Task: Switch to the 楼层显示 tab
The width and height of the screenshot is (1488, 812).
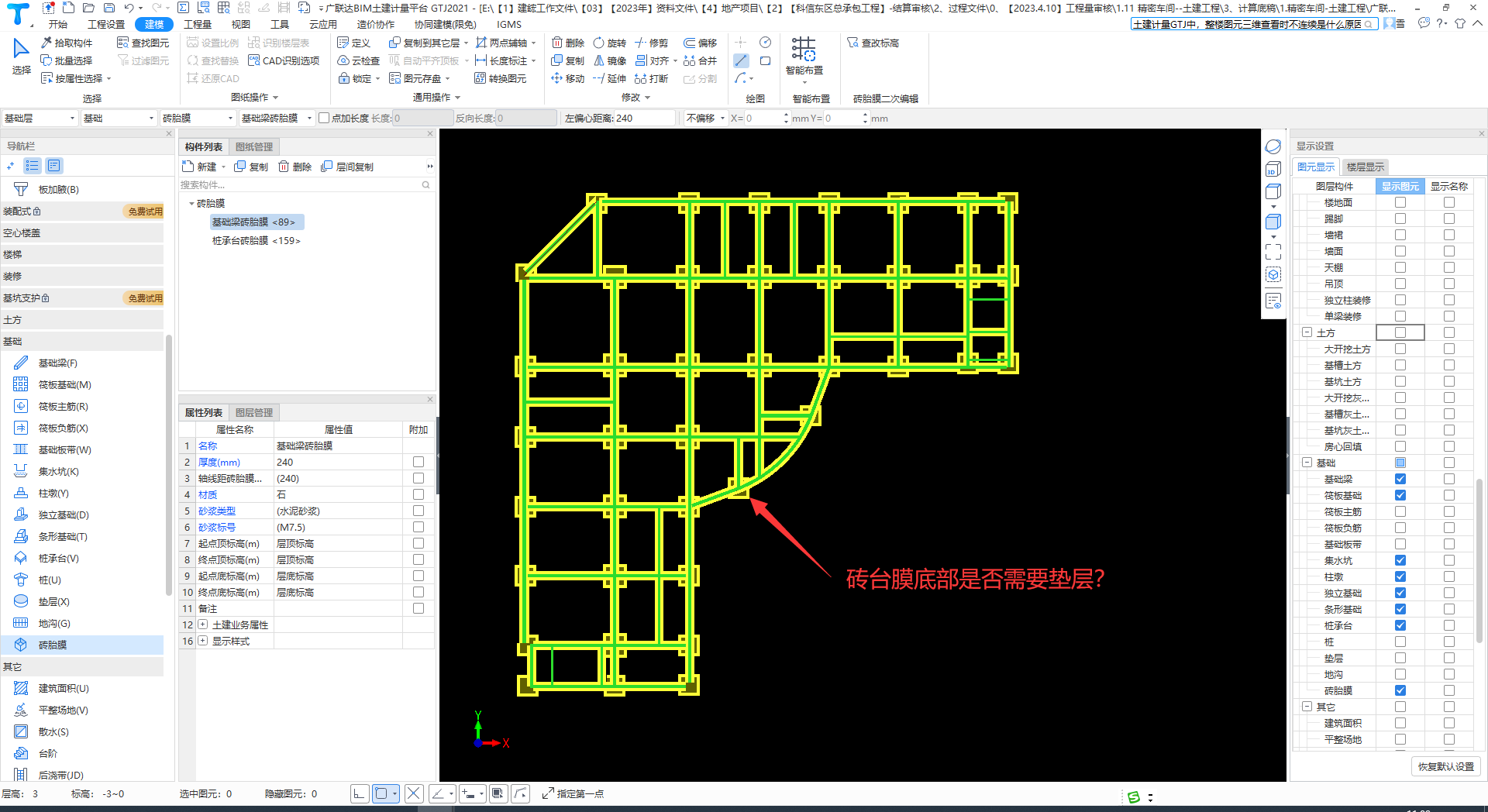Action: click(1365, 167)
